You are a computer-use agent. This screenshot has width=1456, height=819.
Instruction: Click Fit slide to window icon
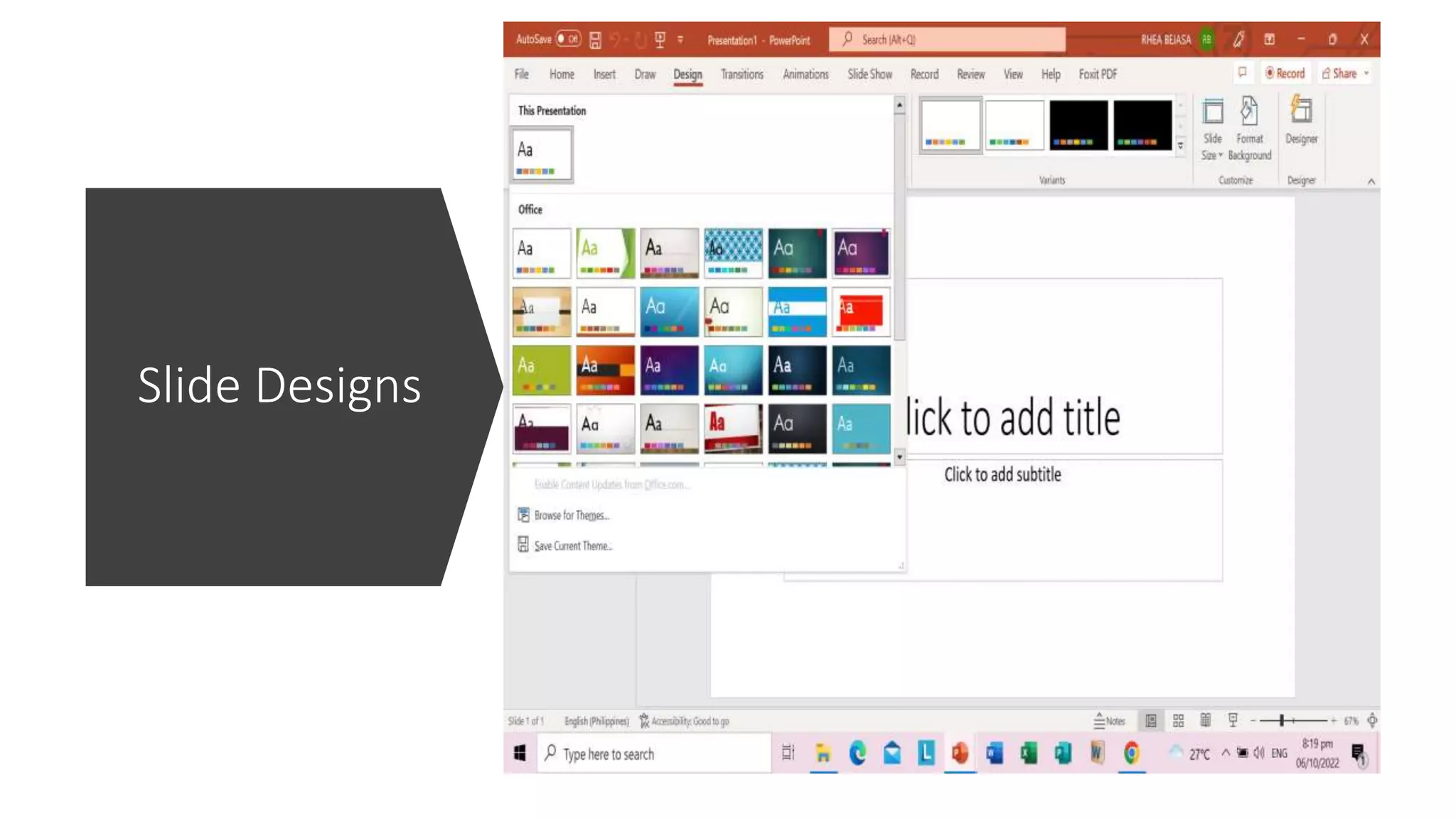tap(1372, 721)
